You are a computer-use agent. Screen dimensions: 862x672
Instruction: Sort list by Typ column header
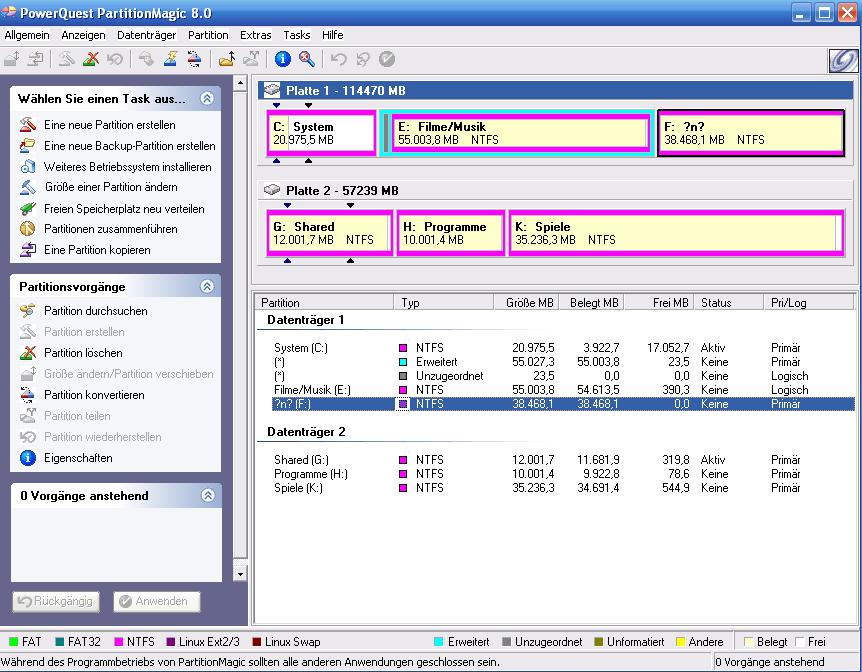click(x=443, y=302)
